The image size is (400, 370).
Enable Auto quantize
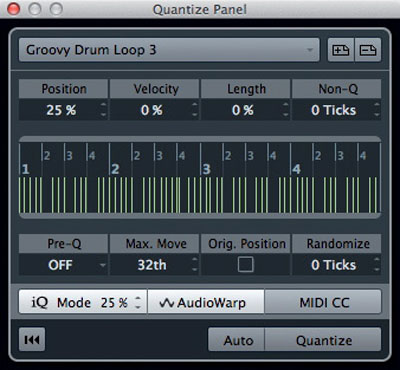click(x=236, y=340)
